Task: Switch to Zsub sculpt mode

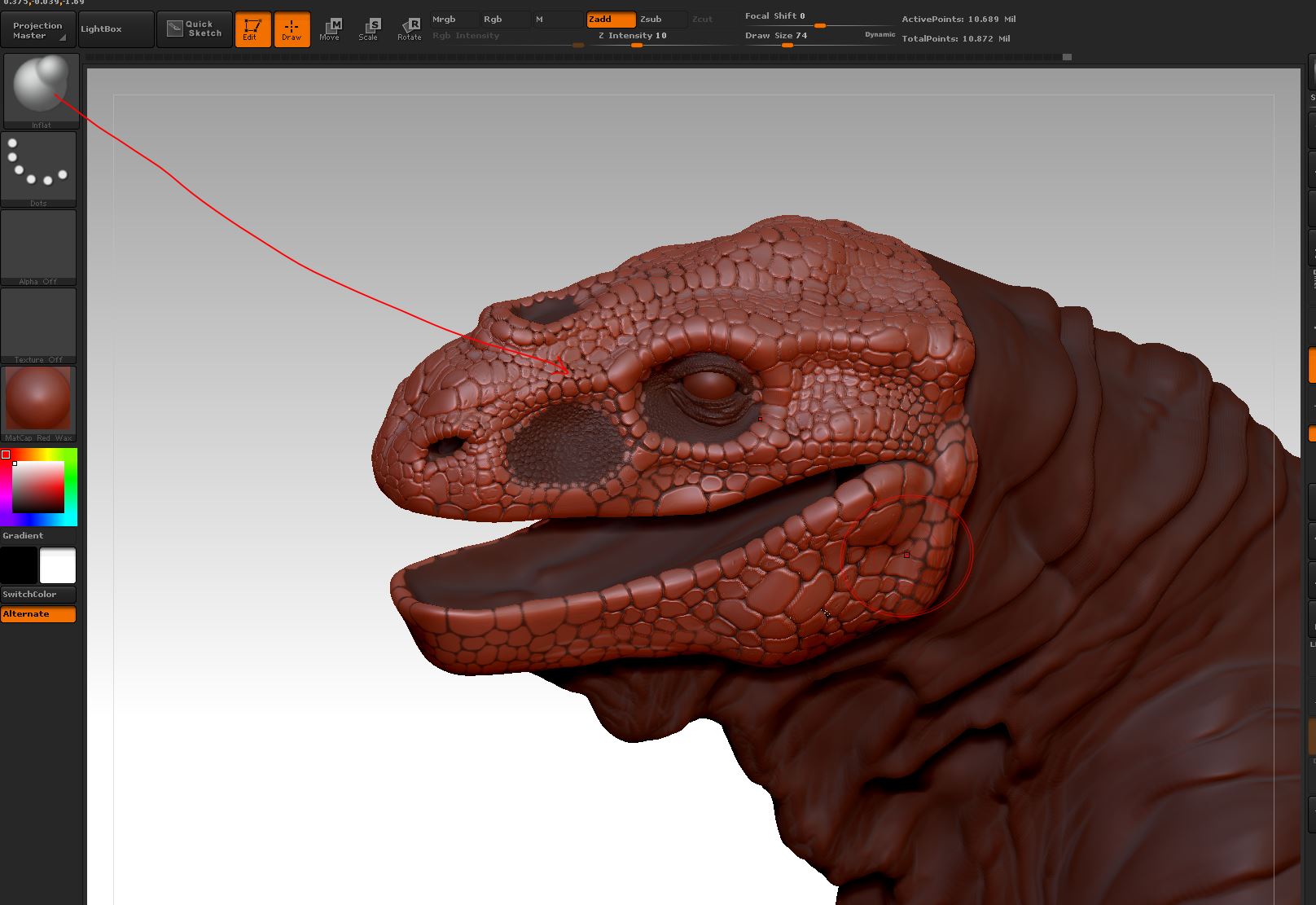Action: tap(662, 20)
